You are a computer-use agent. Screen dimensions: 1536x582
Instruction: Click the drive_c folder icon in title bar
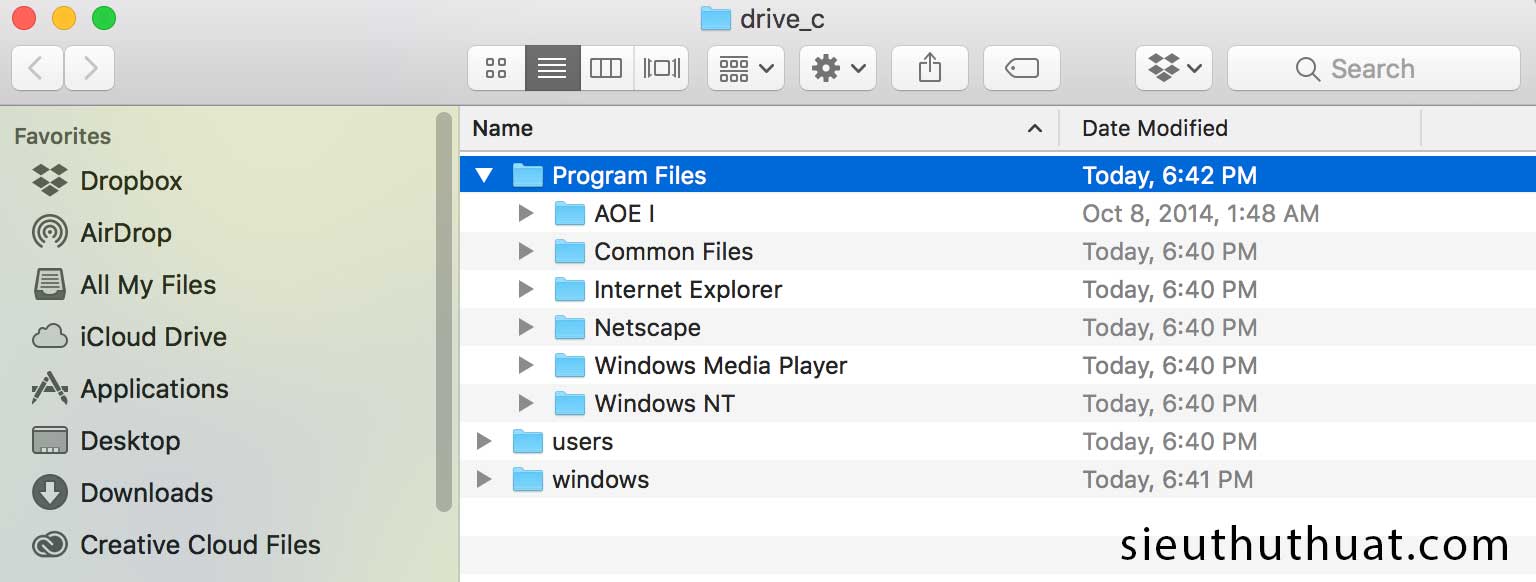point(715,19)
